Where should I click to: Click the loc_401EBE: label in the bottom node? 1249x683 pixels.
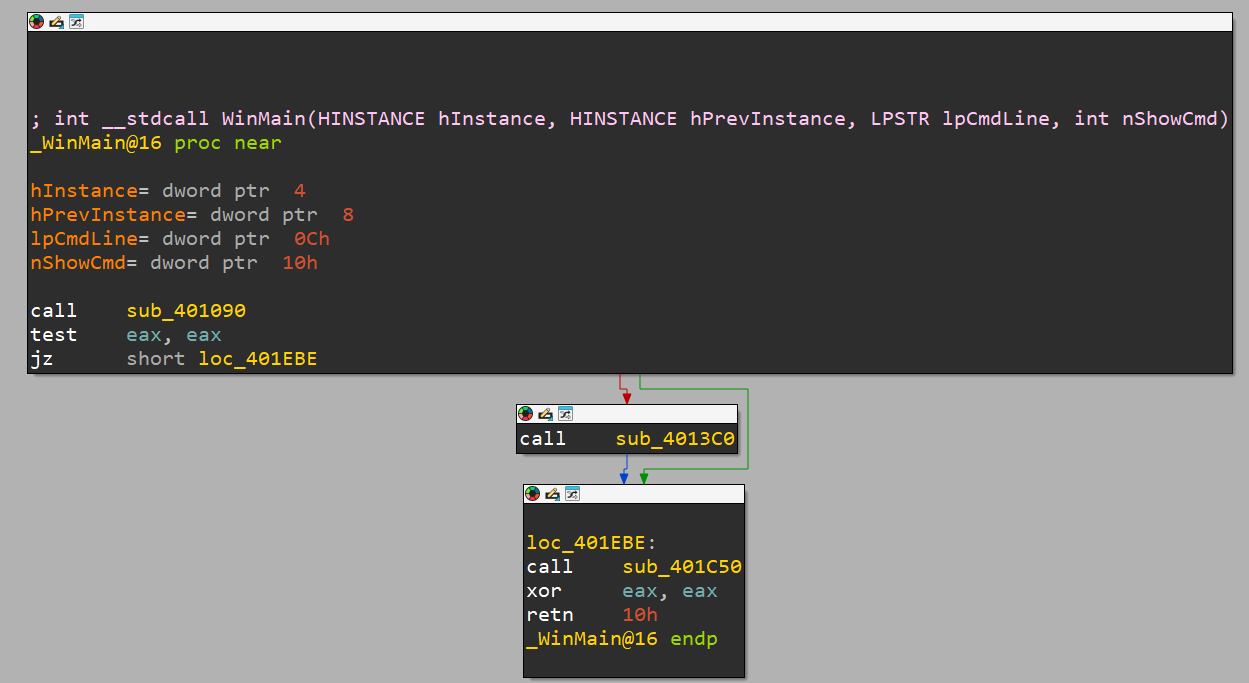point(591,543)
